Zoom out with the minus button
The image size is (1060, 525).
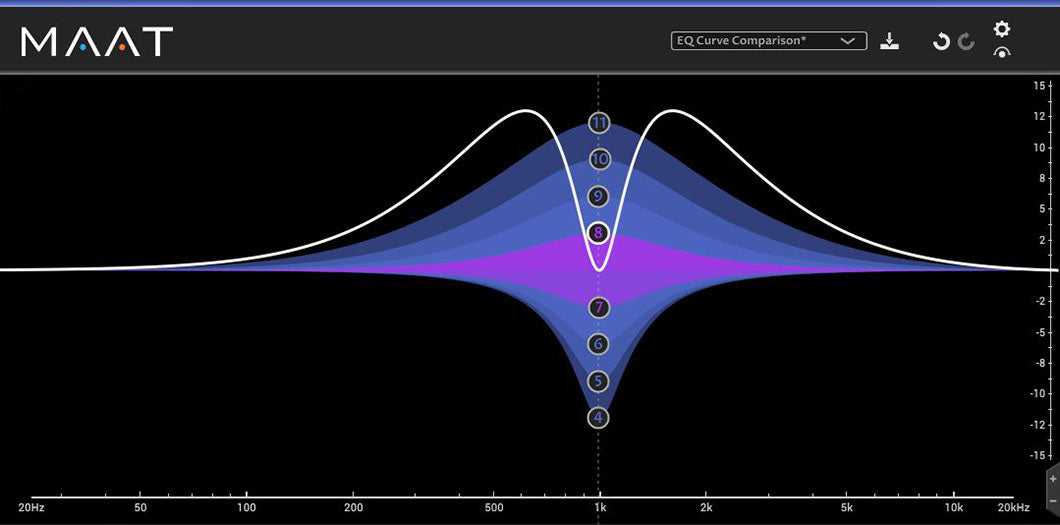click(1053, 499)
